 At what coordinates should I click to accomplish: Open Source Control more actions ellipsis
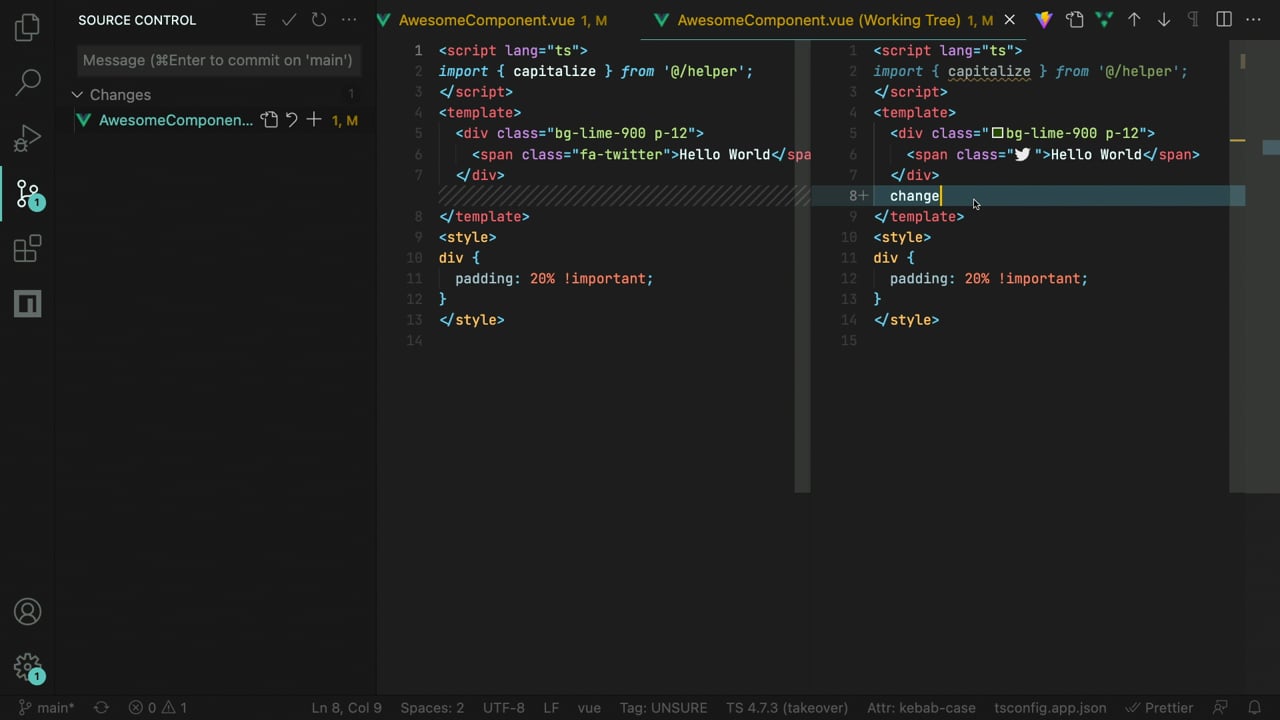coord(348,20)
